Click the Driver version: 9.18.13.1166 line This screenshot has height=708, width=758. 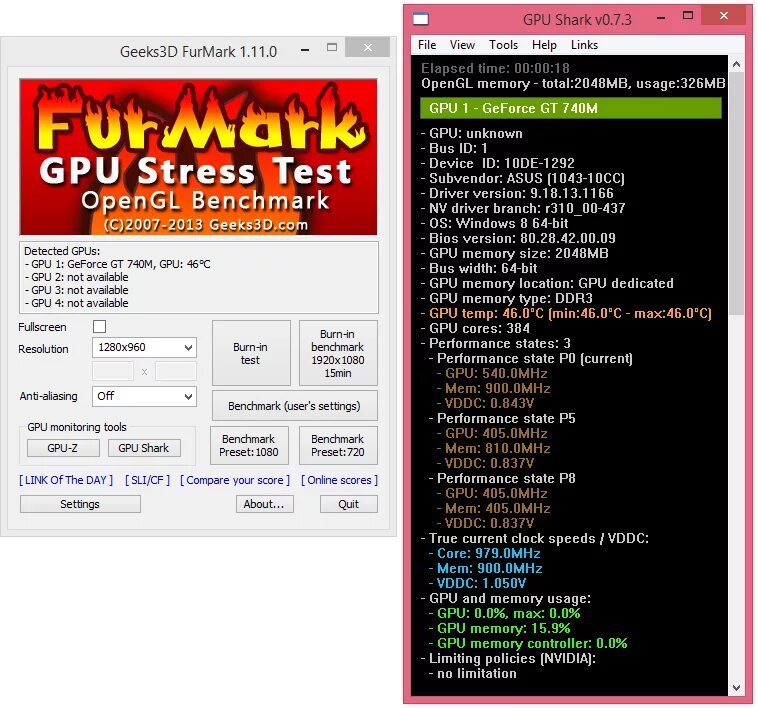tap(517, 193)
